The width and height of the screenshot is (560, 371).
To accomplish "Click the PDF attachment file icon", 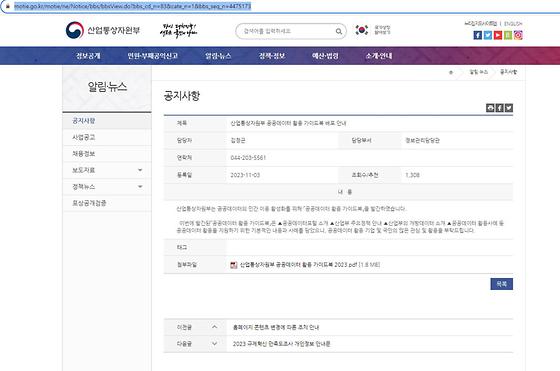I will pos(234,265).
